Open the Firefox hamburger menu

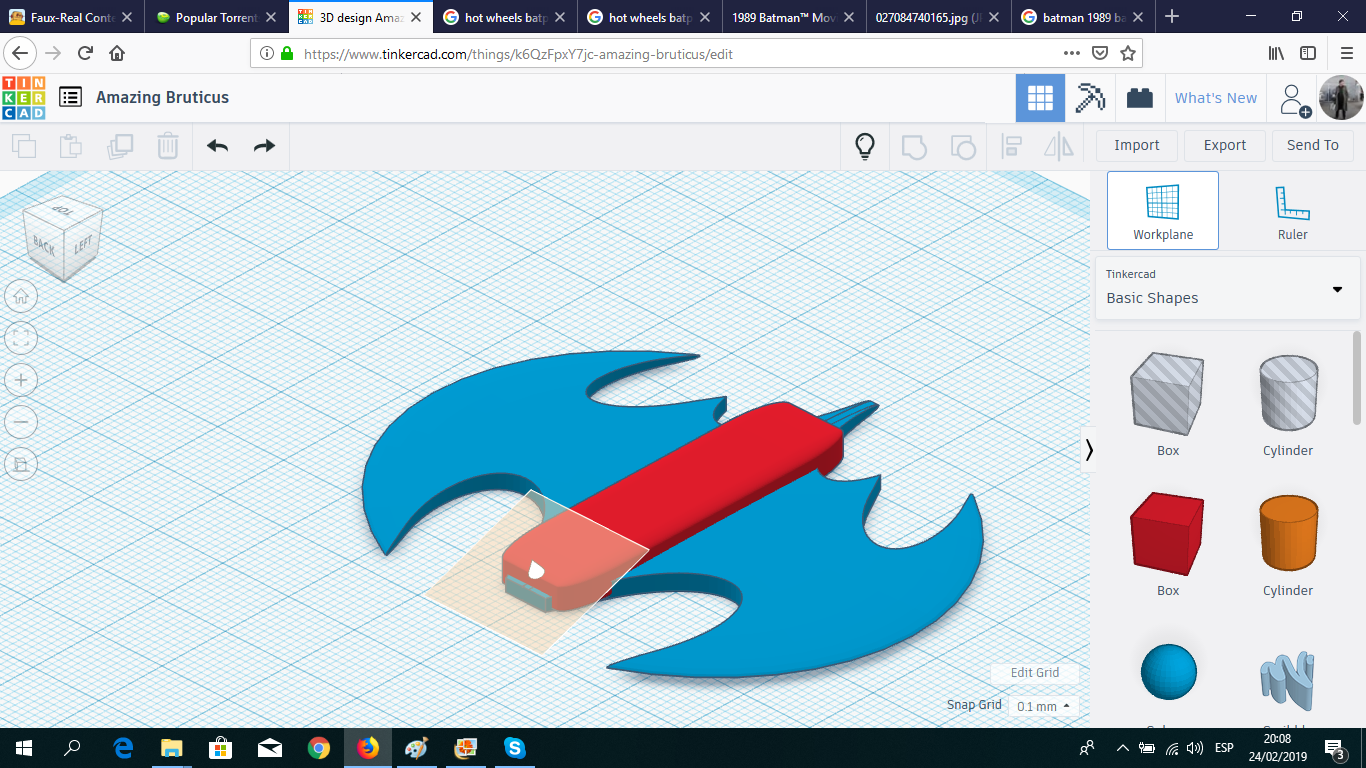(1347, 54)
